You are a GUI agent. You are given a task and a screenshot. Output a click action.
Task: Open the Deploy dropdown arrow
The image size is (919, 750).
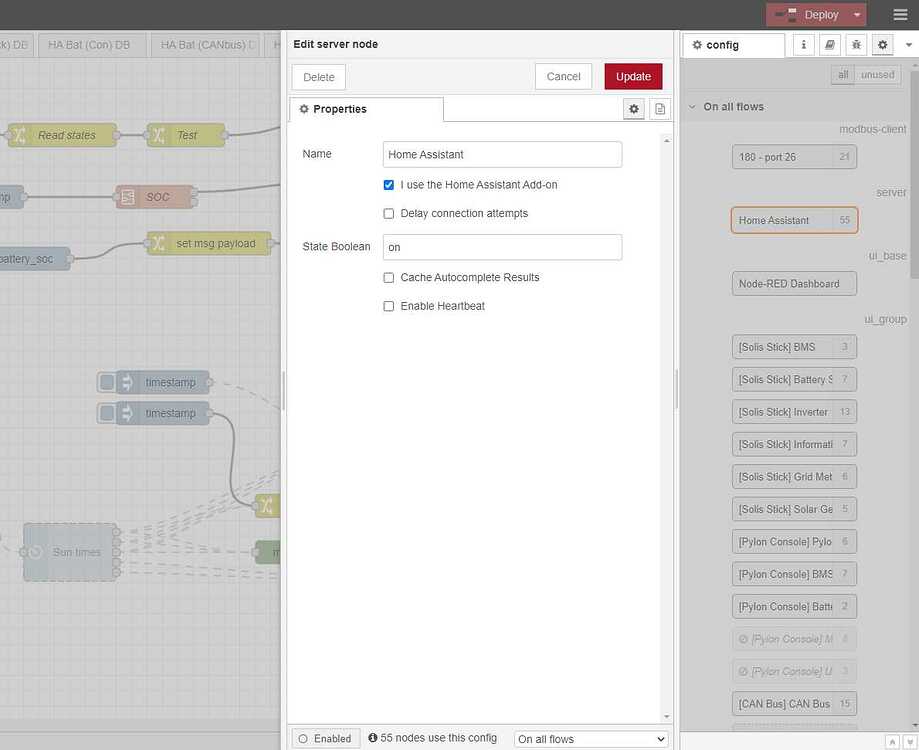pos(857,15)
